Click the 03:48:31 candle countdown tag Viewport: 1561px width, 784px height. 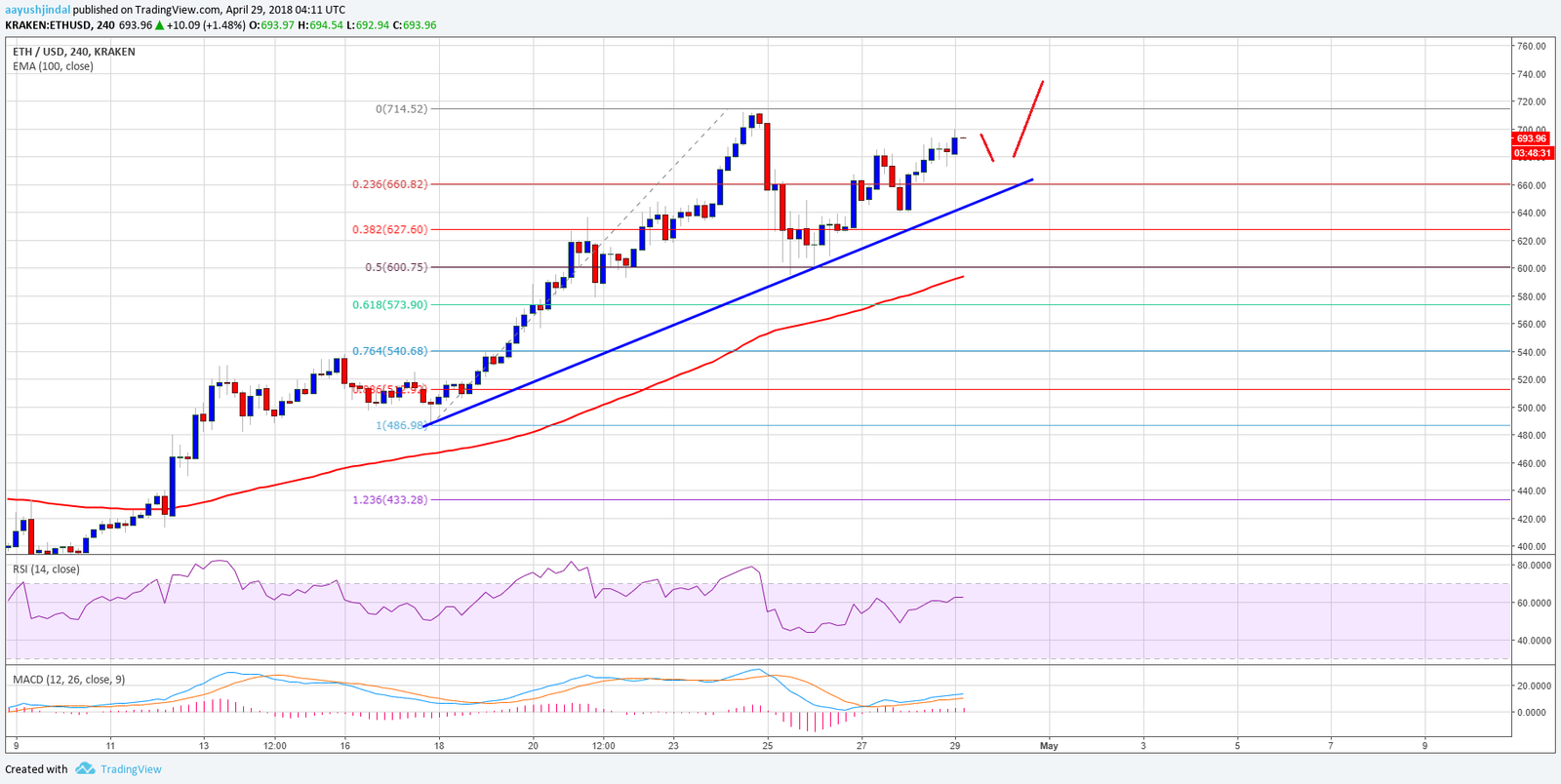1531,153
